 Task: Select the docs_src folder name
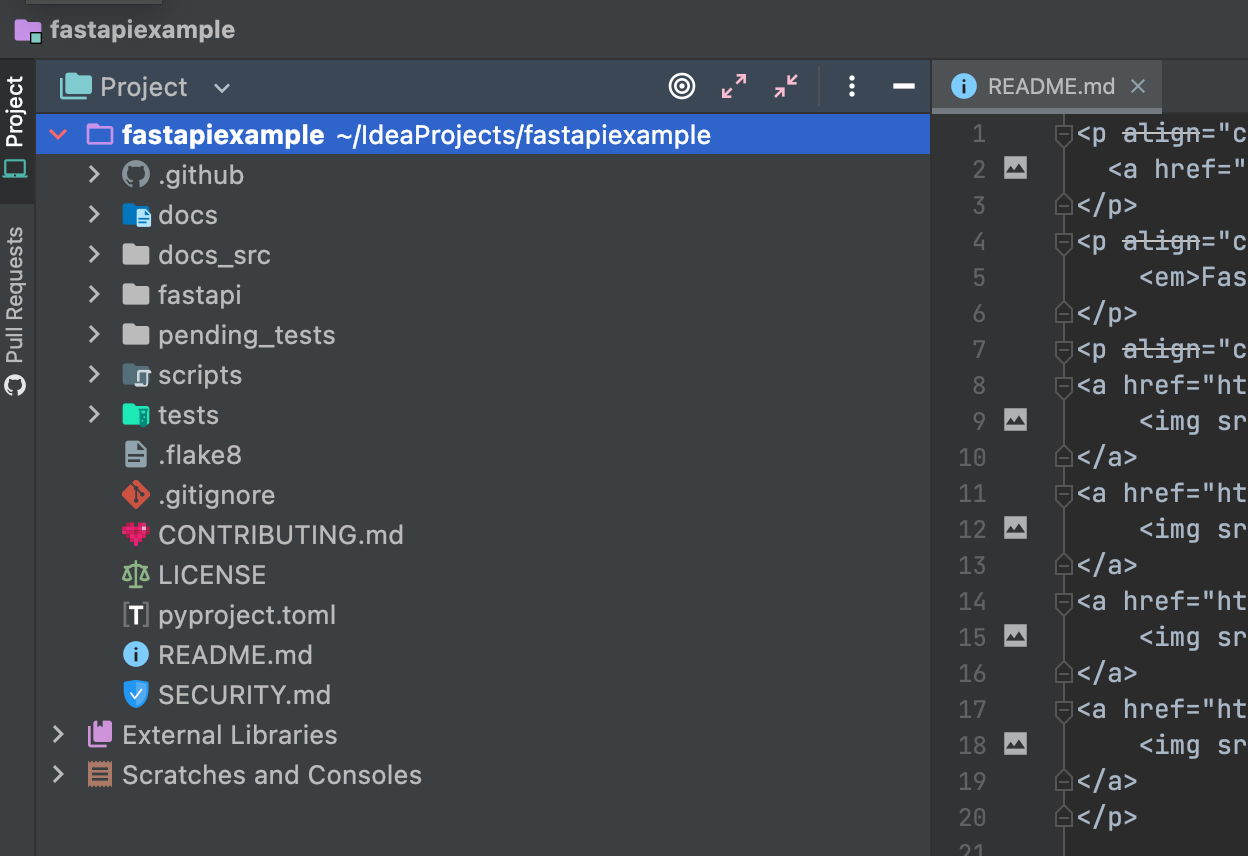point(214,256)
